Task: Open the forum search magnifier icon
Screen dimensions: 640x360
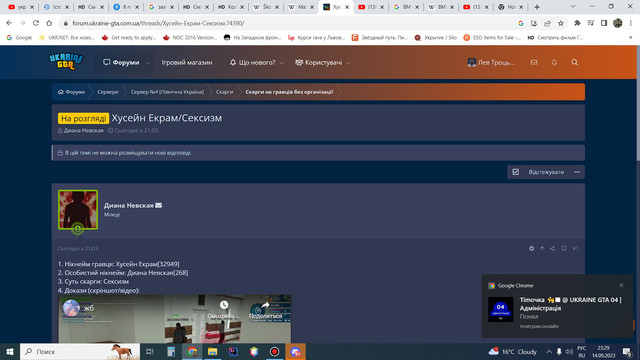Action: point(574,62)
